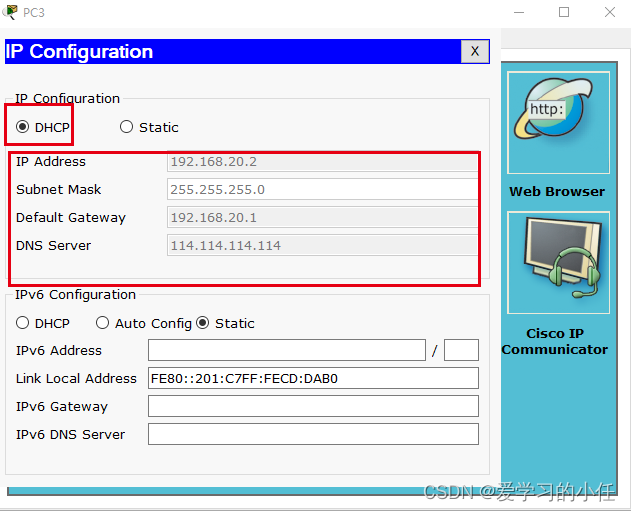Click the Cisco IP Communicator label
The image size is (631, 511).
[555, 341]
